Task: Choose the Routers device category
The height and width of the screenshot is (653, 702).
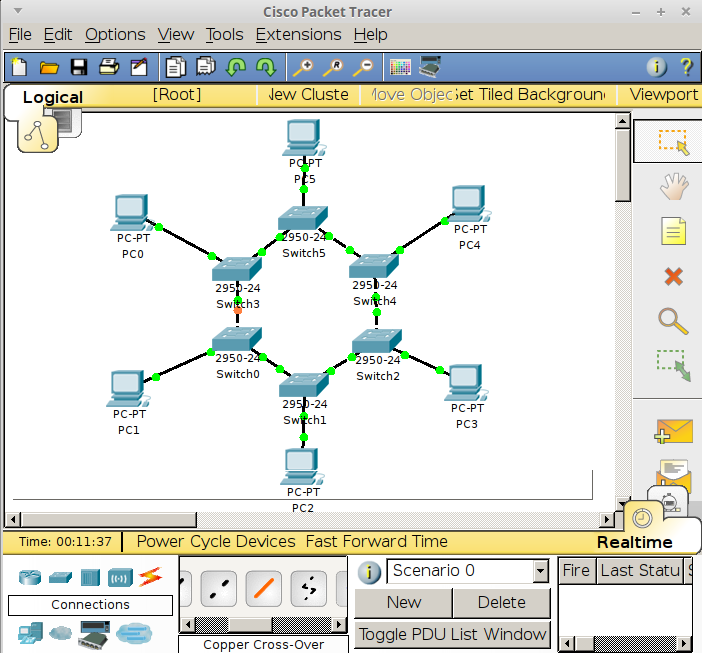Action: pyautogui.click(x=30, y=577)
